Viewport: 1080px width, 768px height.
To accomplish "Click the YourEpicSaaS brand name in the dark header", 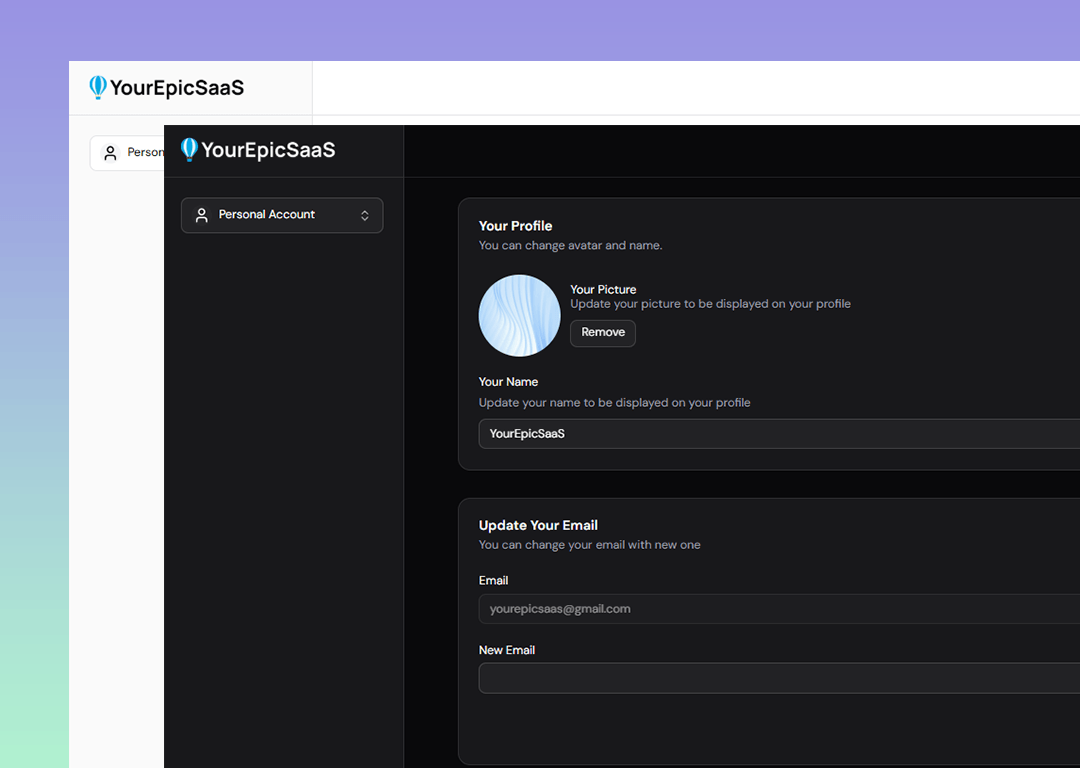I will (x=267, y=150).
